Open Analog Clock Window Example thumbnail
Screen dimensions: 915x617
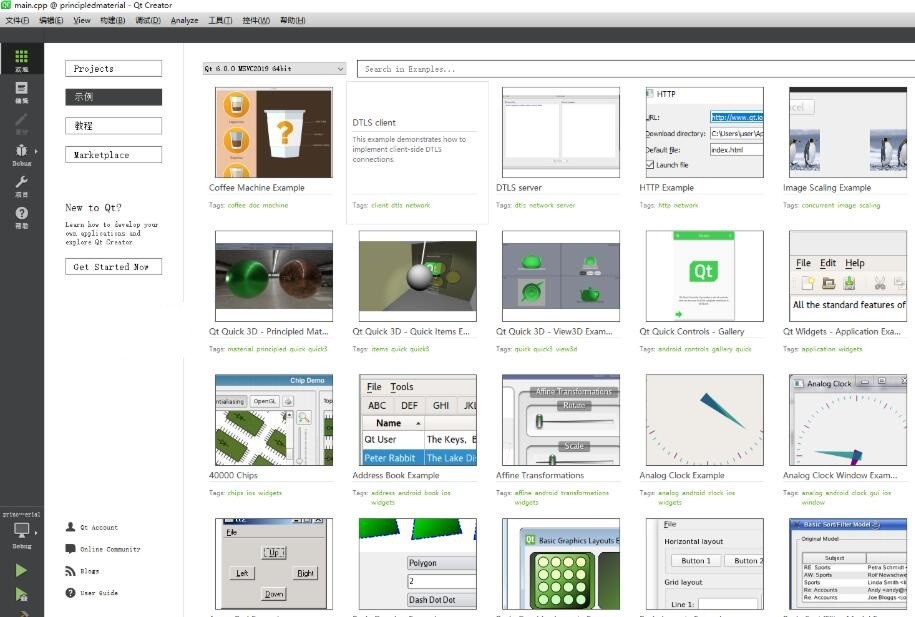848,420
